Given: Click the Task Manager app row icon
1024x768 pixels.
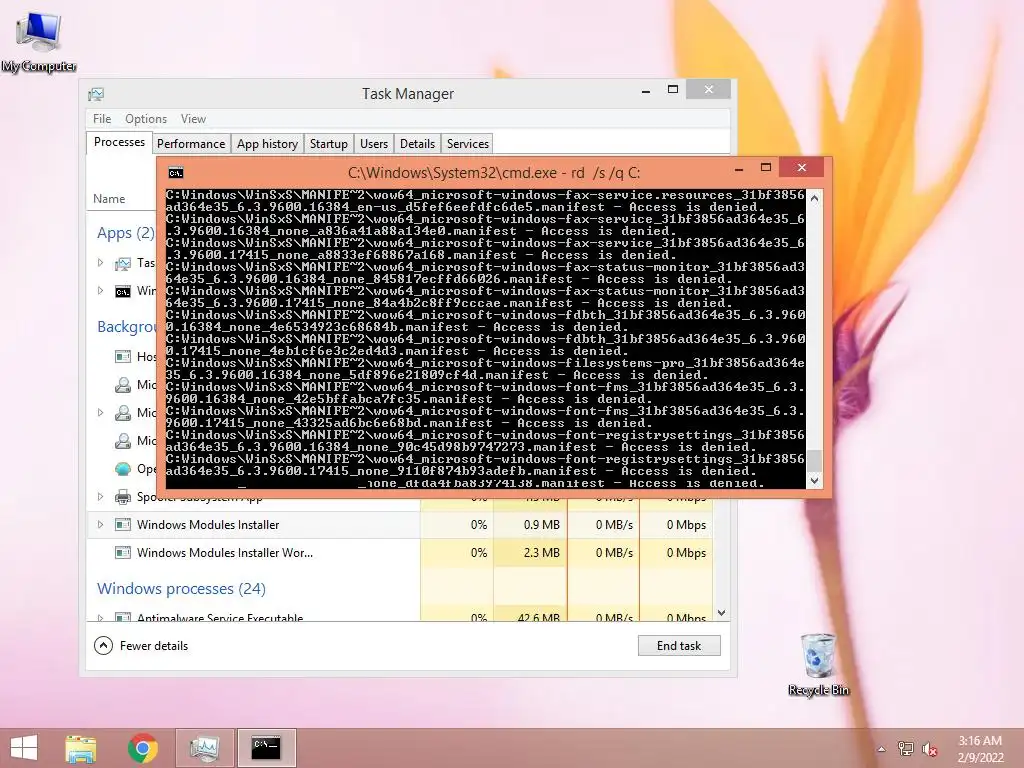Looking at the screenshot, I should click(123, 263).
